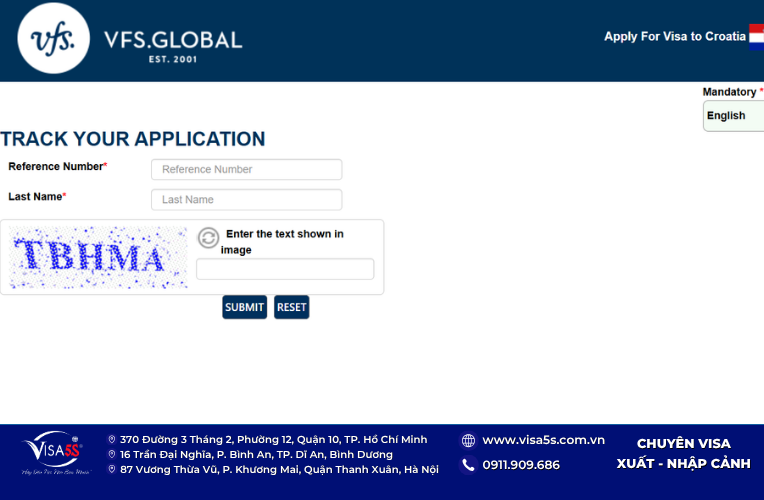Focus the Reference Number input field
Image resolution: width=764 pixels, height=500 pixels.
(x=247, y=170)
